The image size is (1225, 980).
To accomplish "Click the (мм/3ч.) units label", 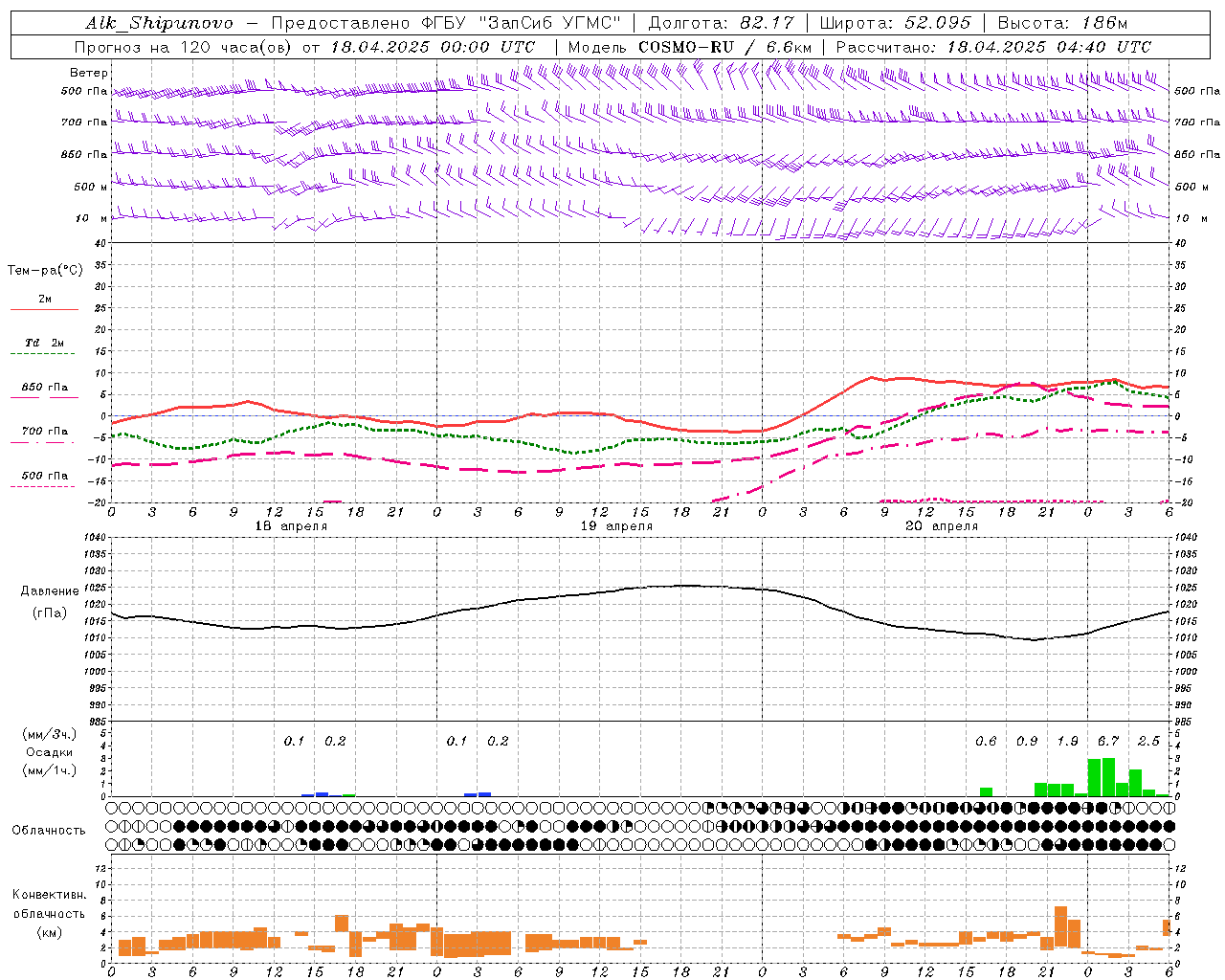I will coord(49,734).
